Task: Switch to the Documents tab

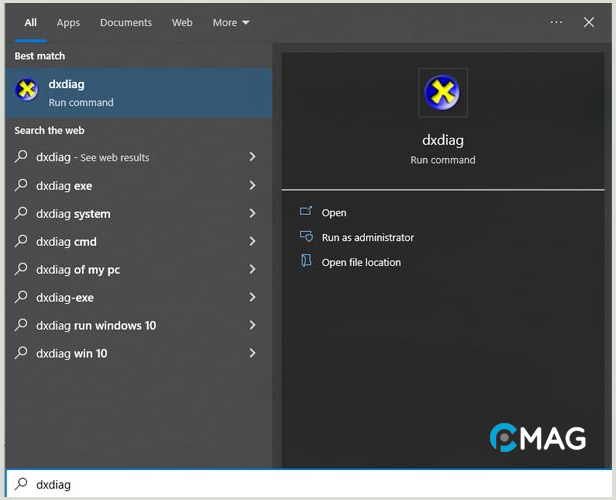Action: [126, 22]
